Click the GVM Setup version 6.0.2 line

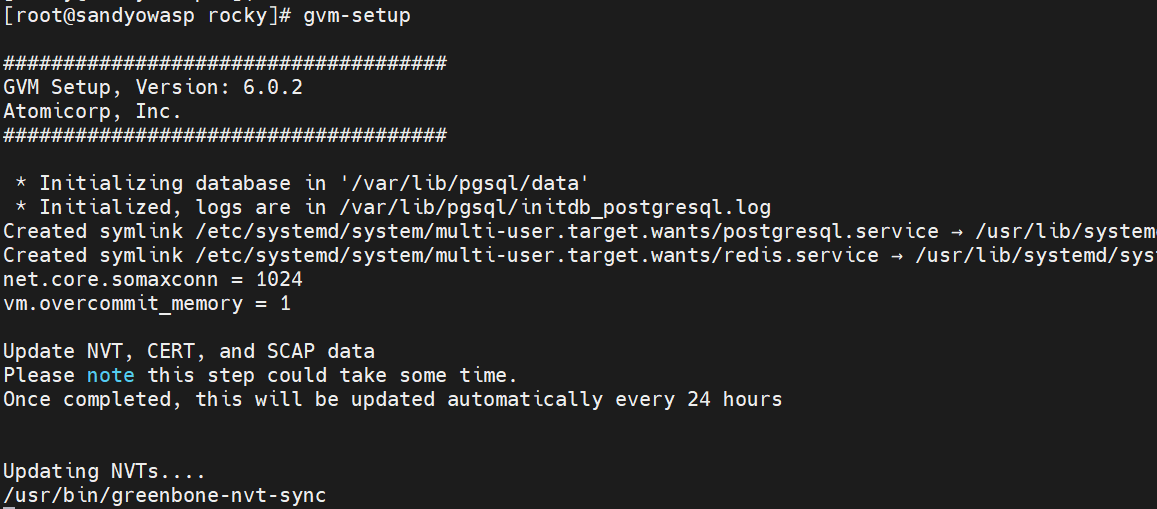coord(153,87)
